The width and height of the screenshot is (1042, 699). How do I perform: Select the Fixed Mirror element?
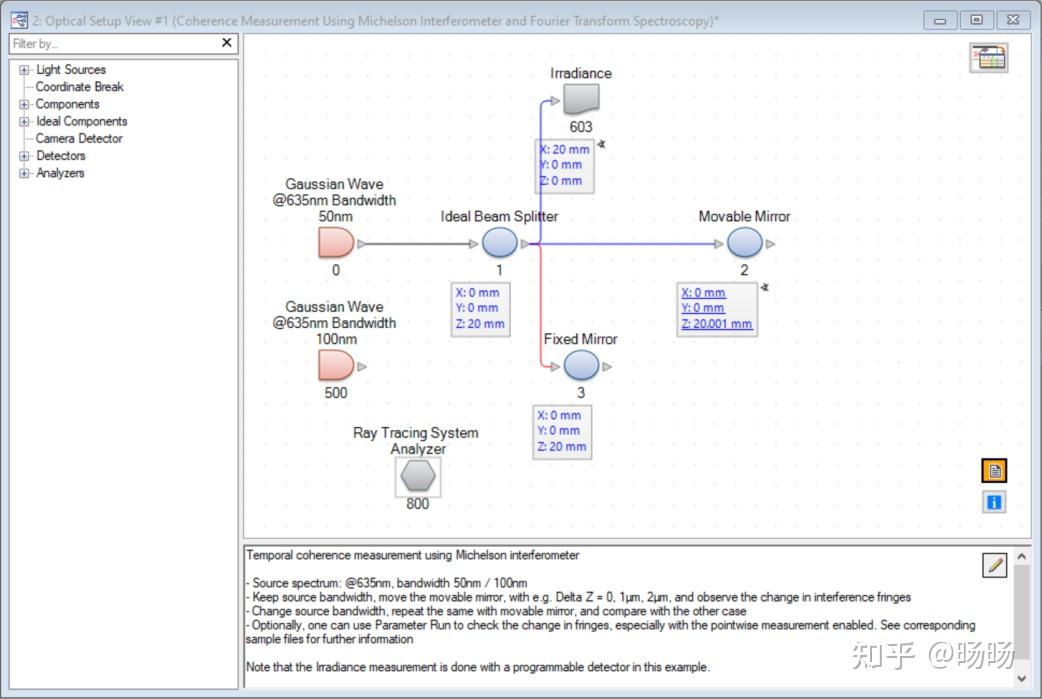[581, 365]
